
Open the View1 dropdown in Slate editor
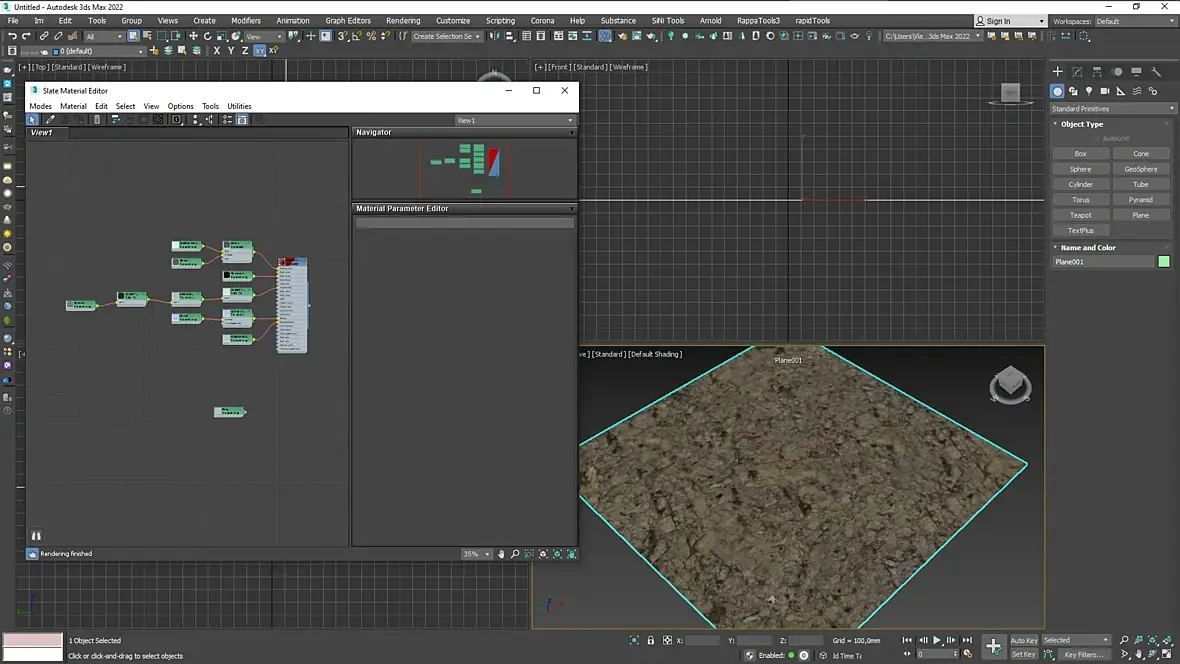[x=514, y=120]
